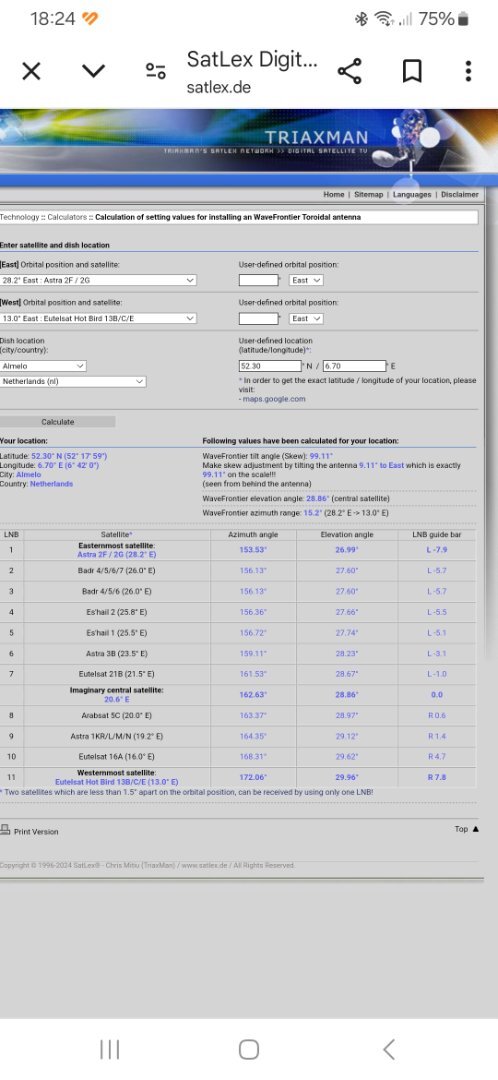The image size is (498, 1080).
Task: Tap the Android recent apps button
Action: tap(110, 1049)
